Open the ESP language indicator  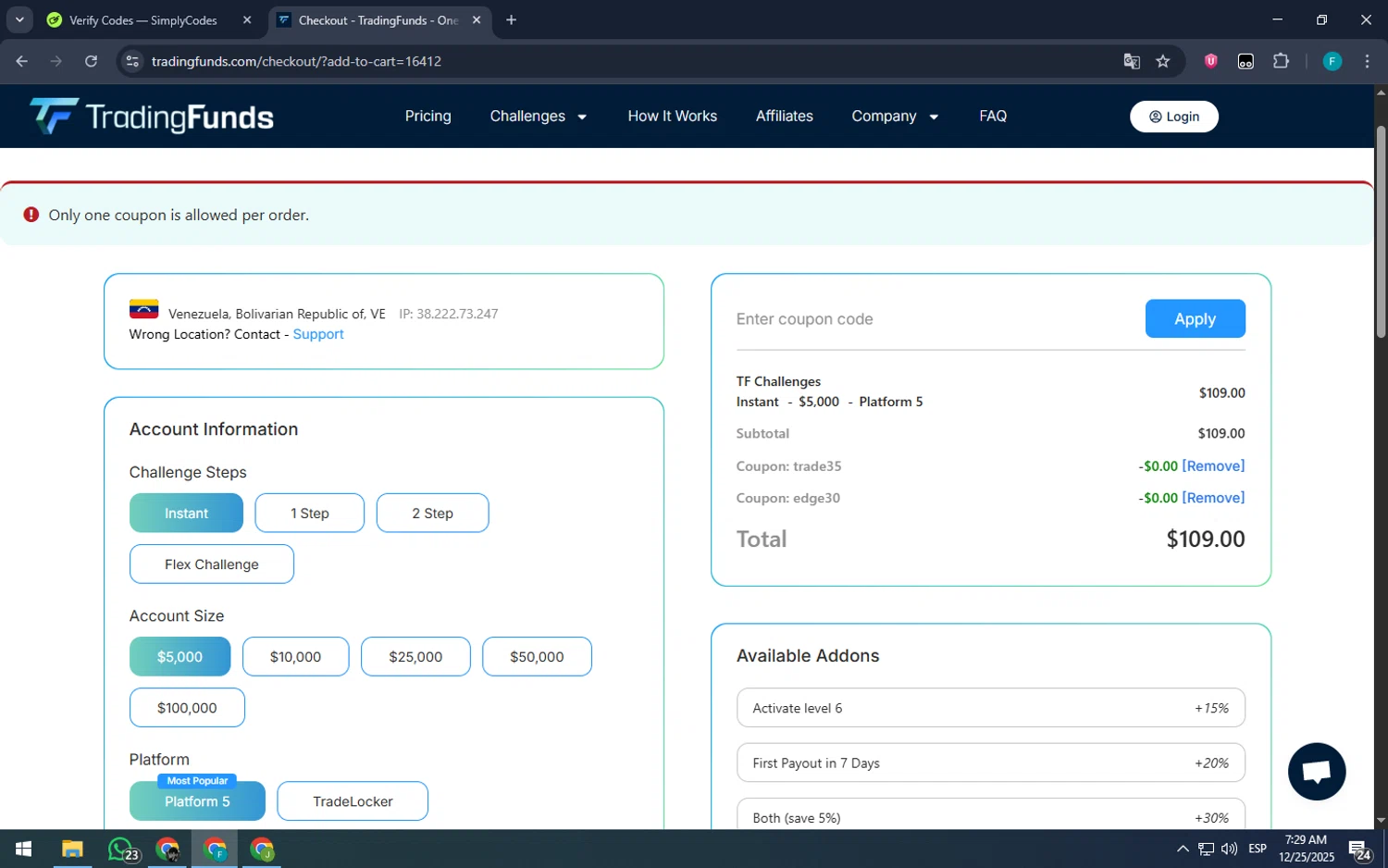(x=1258, y=849)
